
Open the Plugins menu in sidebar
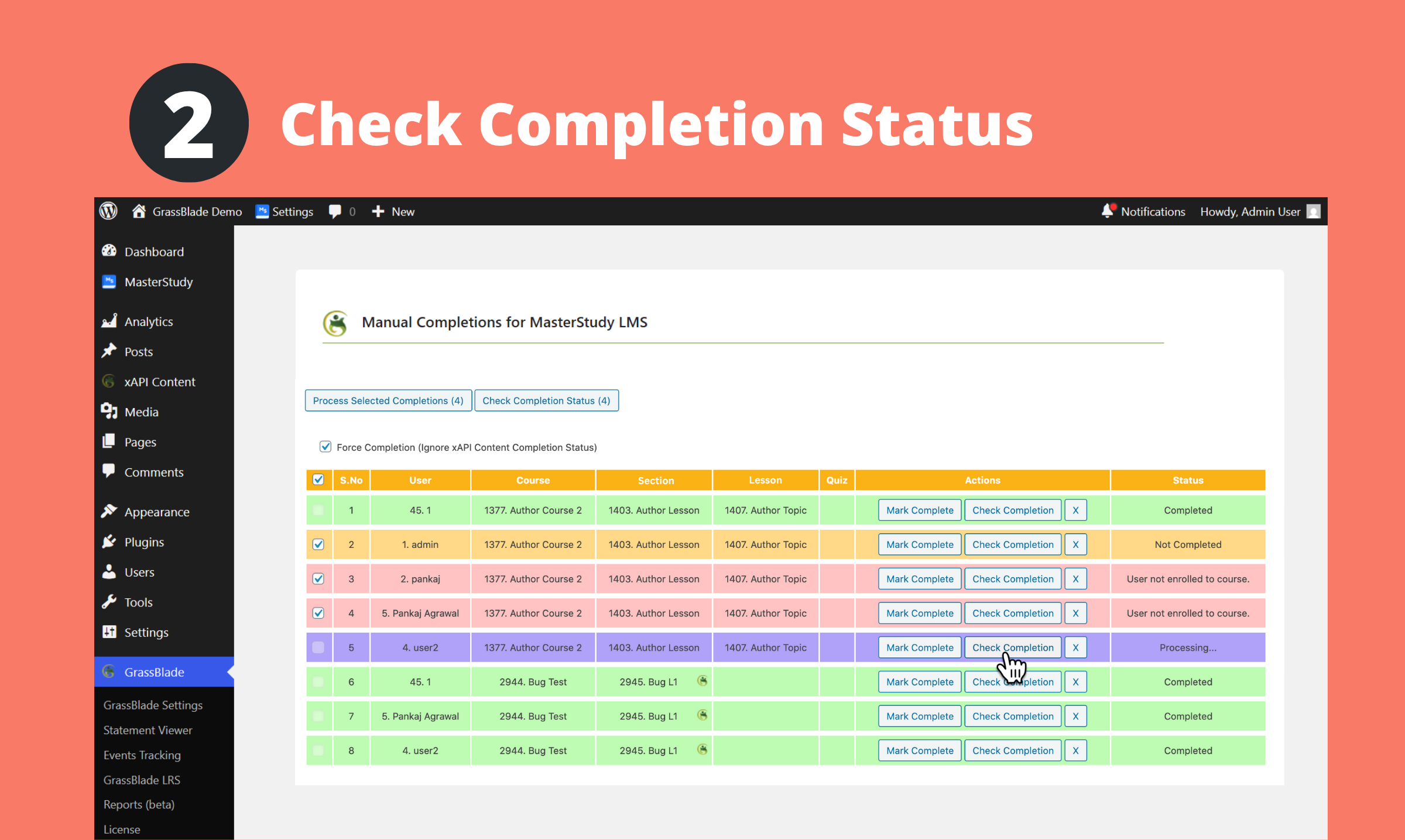point(144,542)
